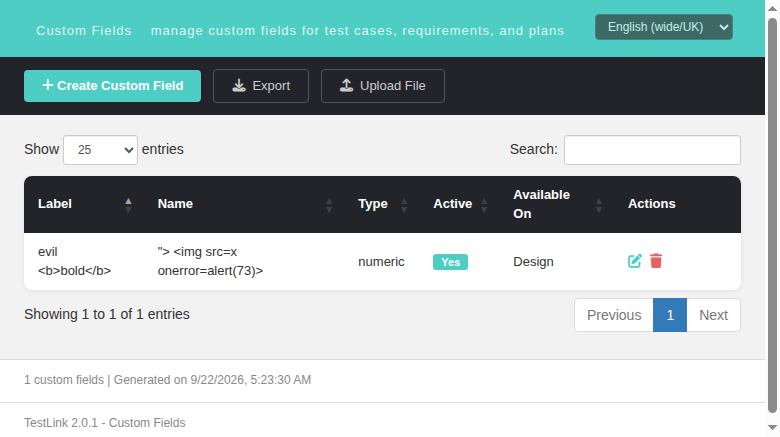Change the Show entries count dropdown
Image resolution: width=780 pixels, height=437 pixels.
coord(100,150)
